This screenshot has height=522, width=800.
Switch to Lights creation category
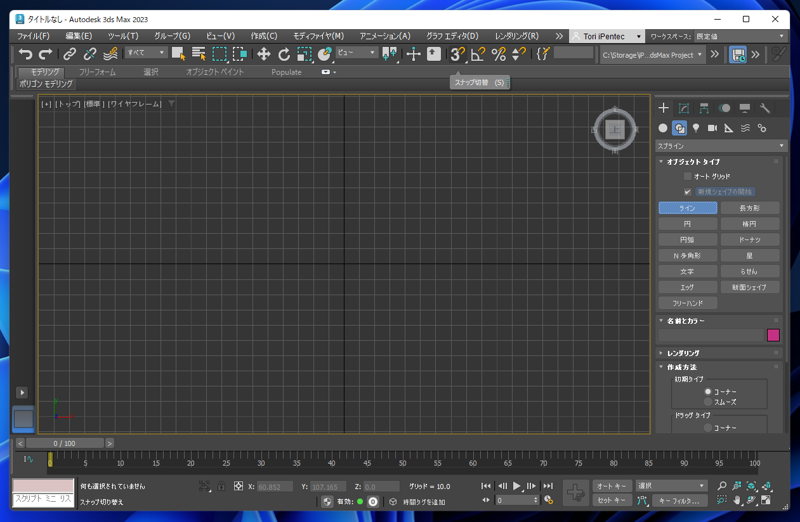click(696, 128)
